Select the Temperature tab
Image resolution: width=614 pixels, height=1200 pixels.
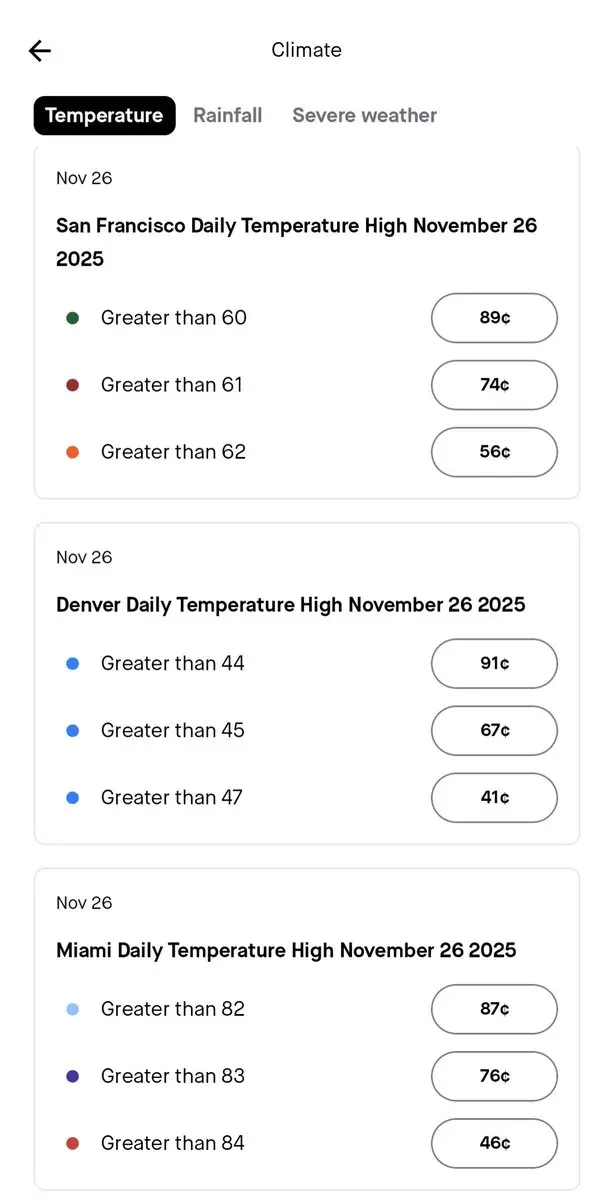tap(104, 115)
